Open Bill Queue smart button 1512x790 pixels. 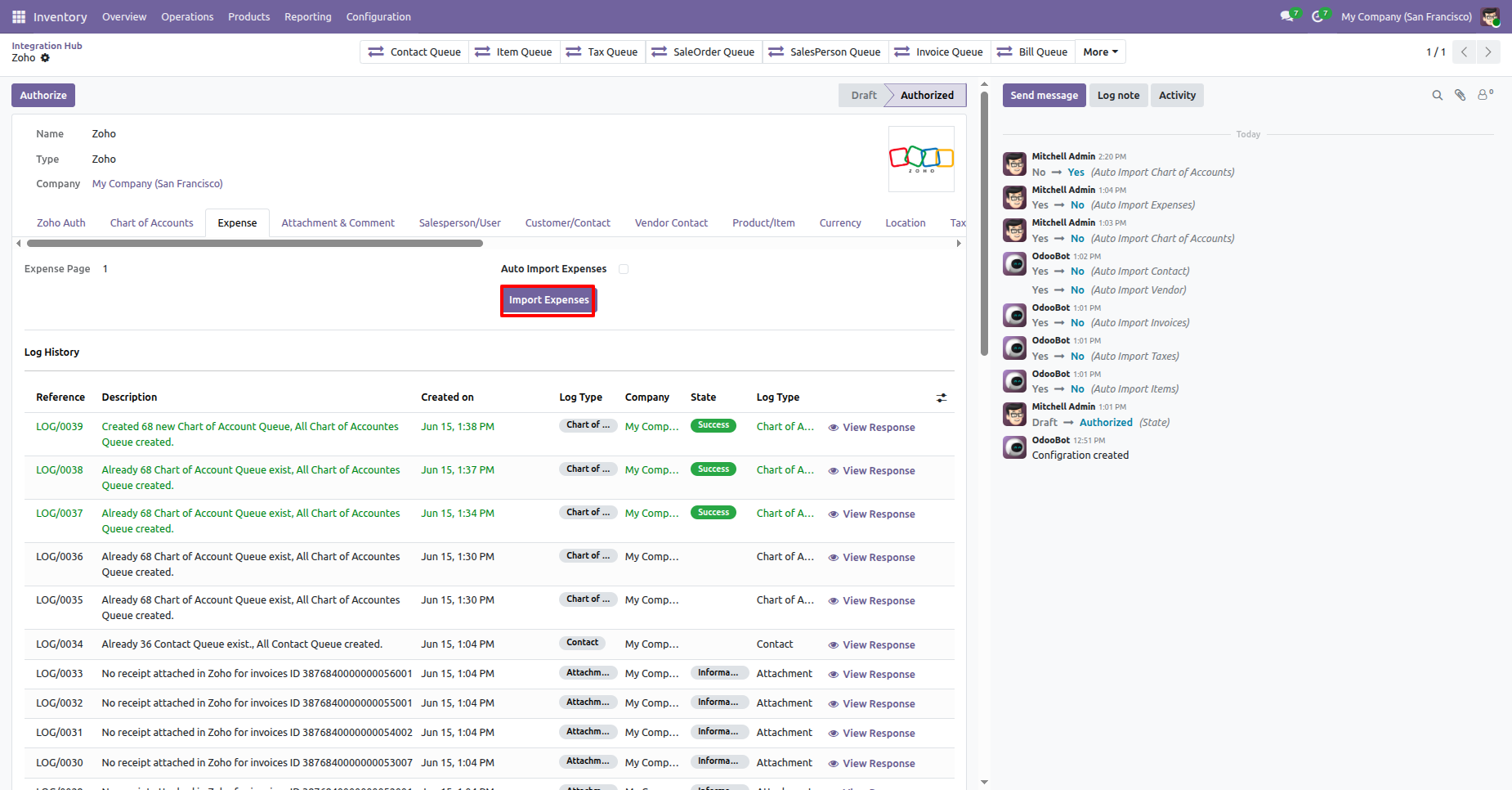pos(1032,52)
